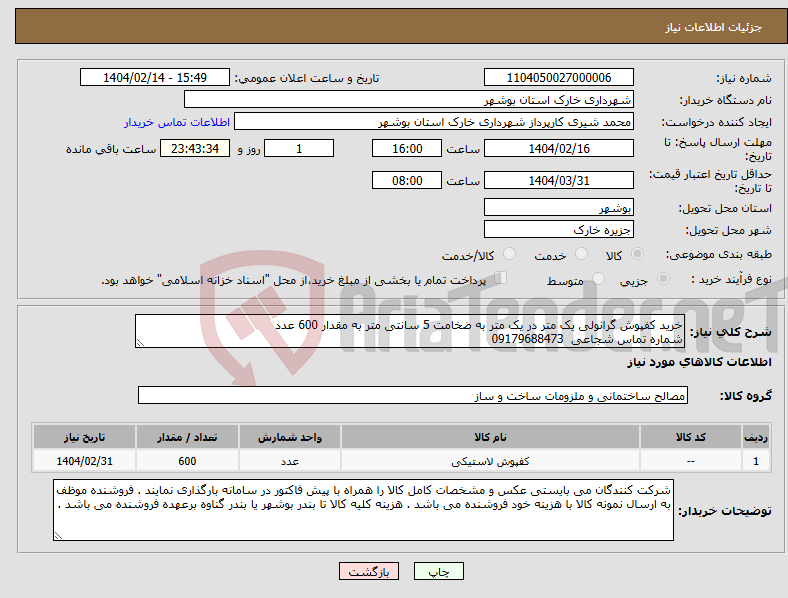Click the جزئیات اطلاعات نیاز page title
Screen dimensions: 788x598
click(x=714, y=27)
